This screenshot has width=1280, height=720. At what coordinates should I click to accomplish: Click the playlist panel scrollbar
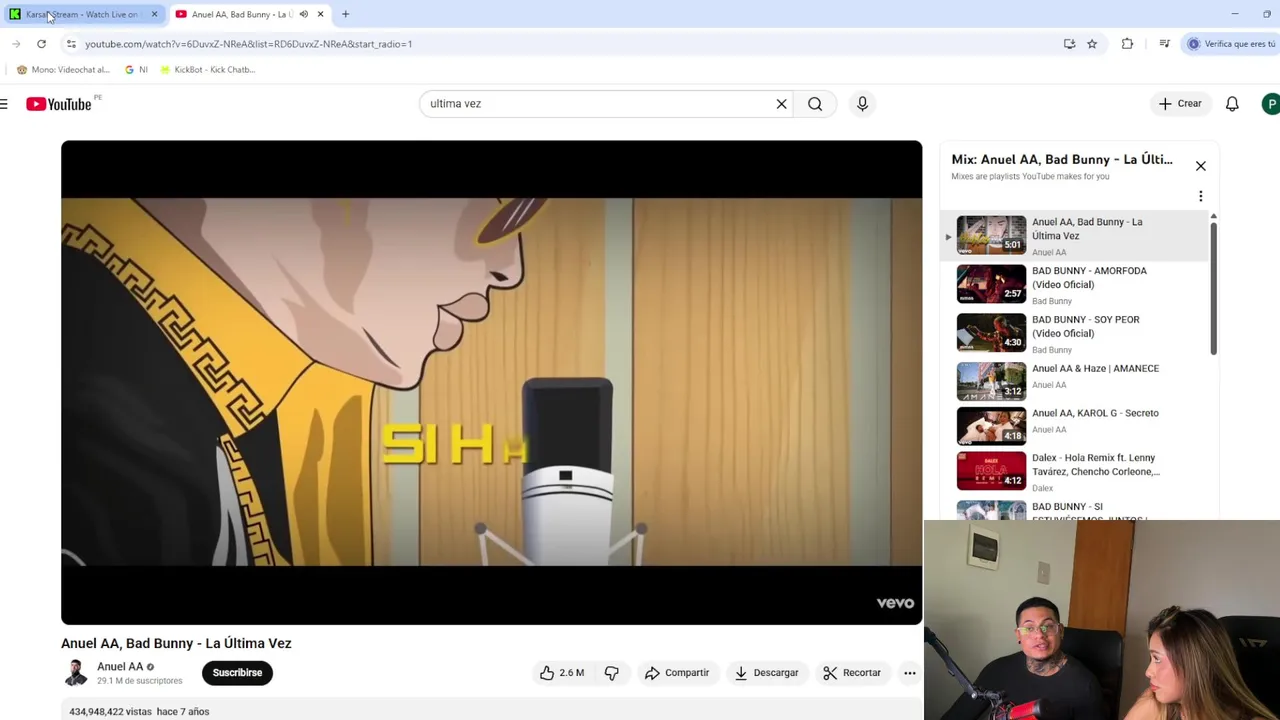1213,288
